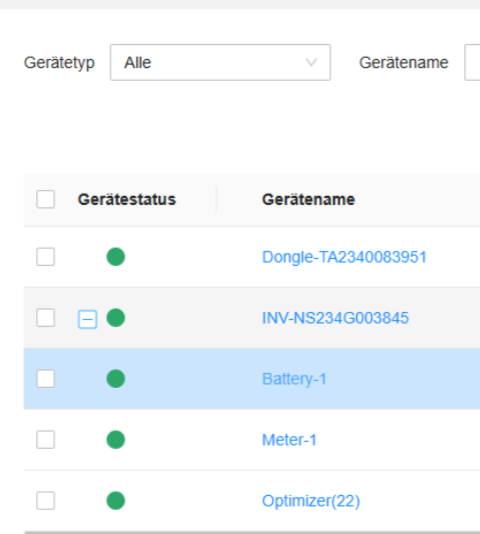
Task: Click the green status indicator of INV-NS234G003845
Action: [x=116, y=318]
